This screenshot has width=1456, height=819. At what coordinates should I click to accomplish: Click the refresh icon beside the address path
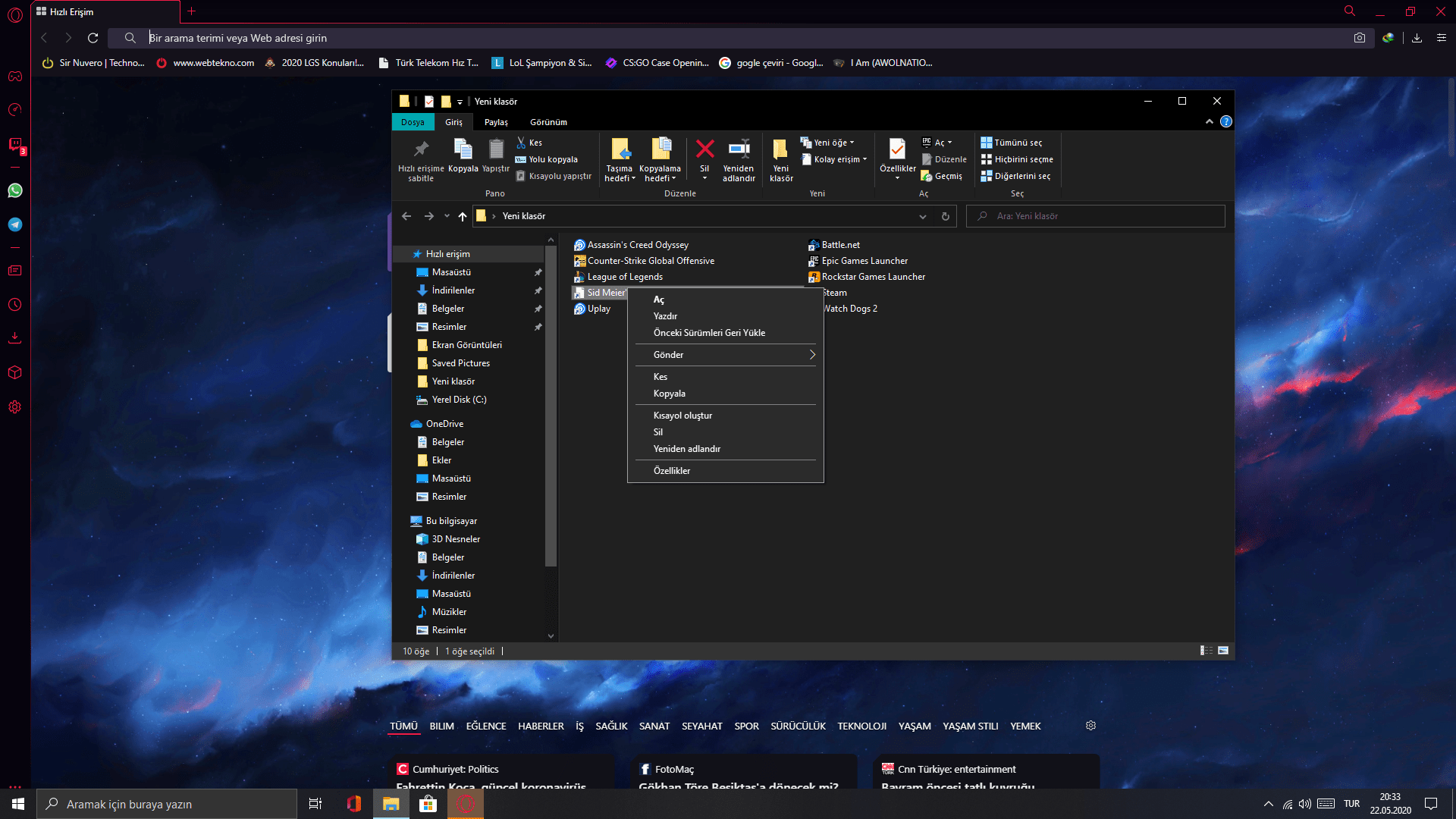pyautogui.click(x=945, y=216)
